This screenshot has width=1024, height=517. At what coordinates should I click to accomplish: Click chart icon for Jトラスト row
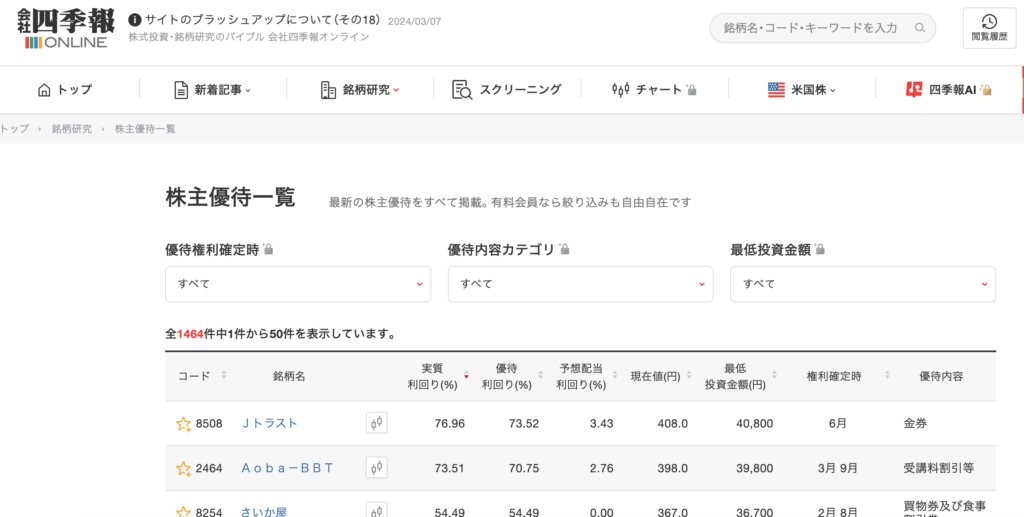(377, 423)
